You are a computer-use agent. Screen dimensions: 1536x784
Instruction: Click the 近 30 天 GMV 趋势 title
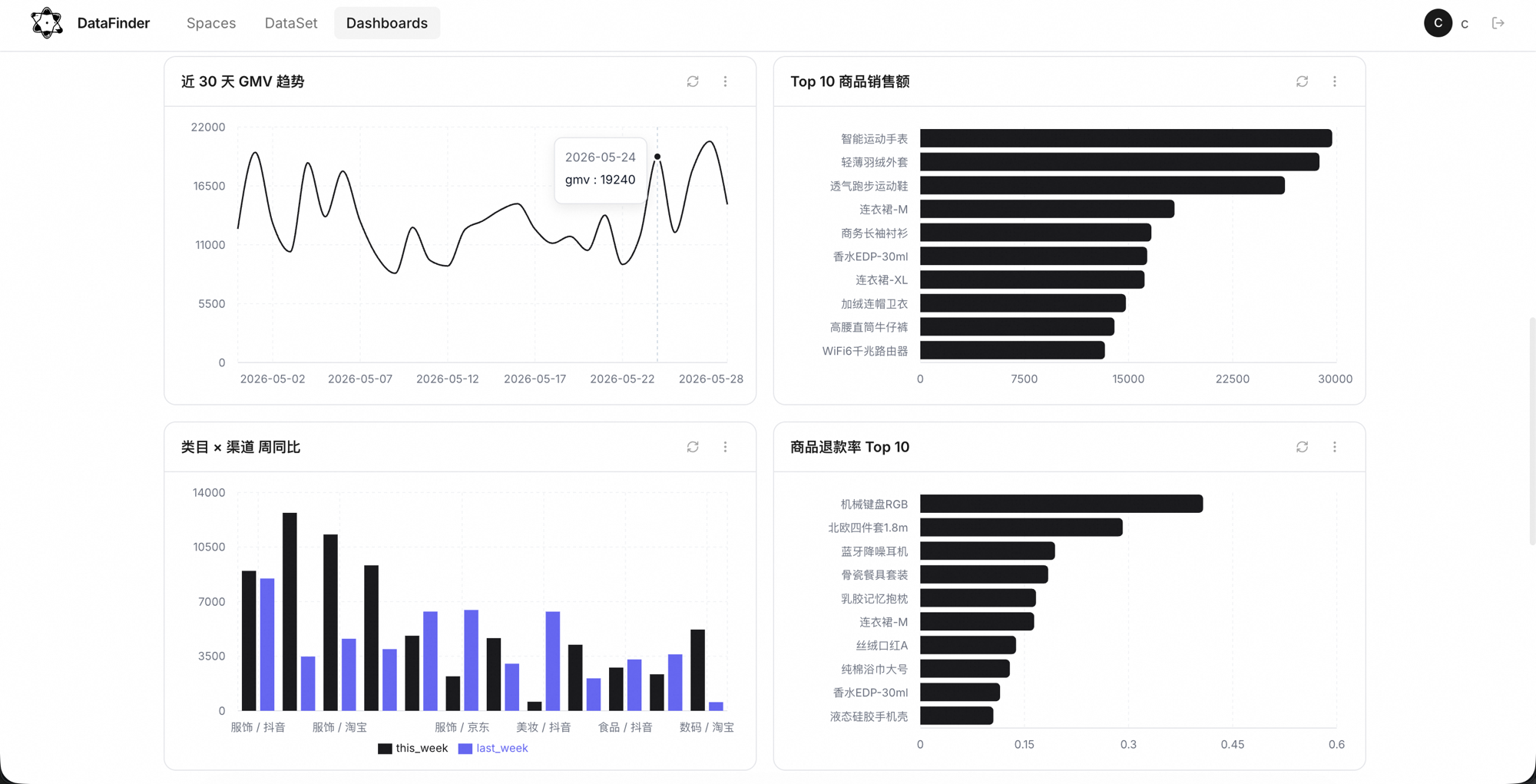pos(243,81)
